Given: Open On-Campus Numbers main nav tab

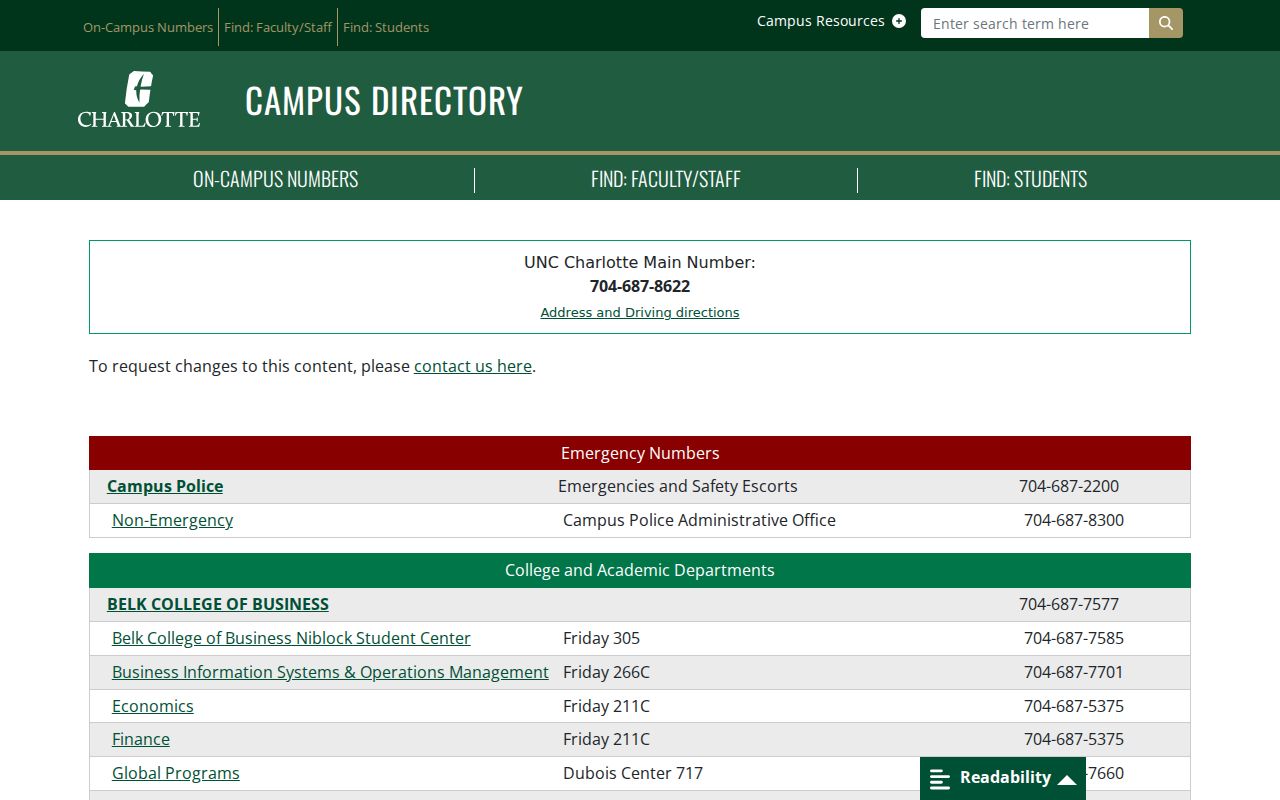Looking at the screenshot, I should pyautogui.click(x=275, y=179).
